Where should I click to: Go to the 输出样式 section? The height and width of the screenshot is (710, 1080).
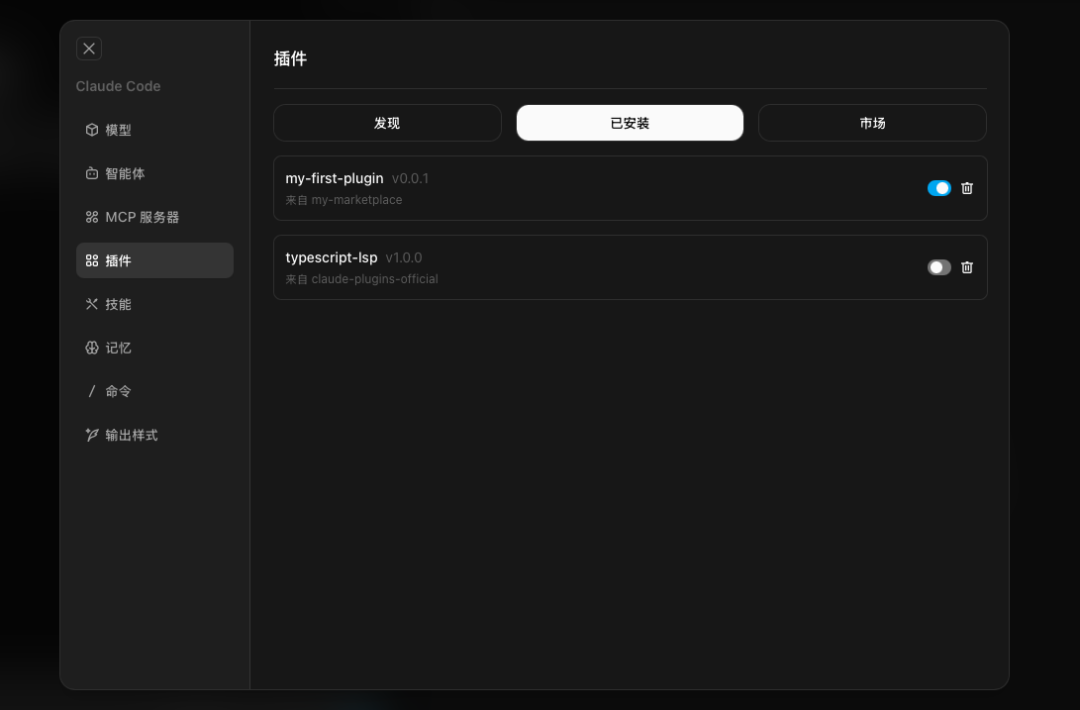coord(132,435)
